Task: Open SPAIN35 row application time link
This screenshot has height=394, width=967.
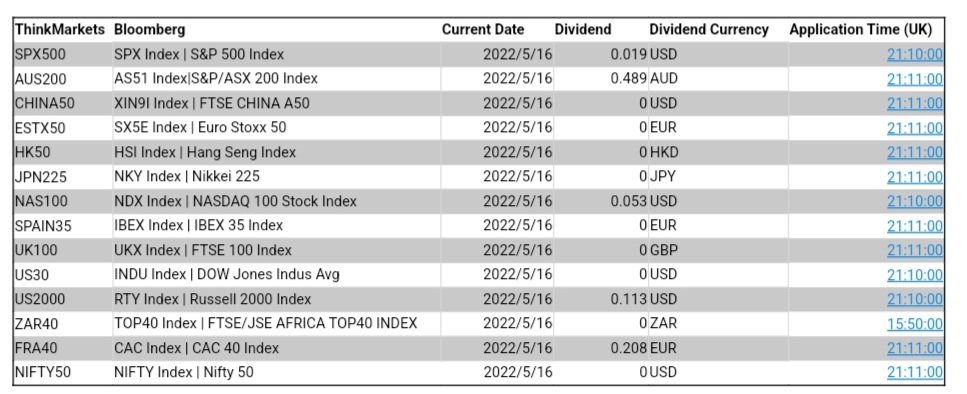Action: tap(915, 226)
